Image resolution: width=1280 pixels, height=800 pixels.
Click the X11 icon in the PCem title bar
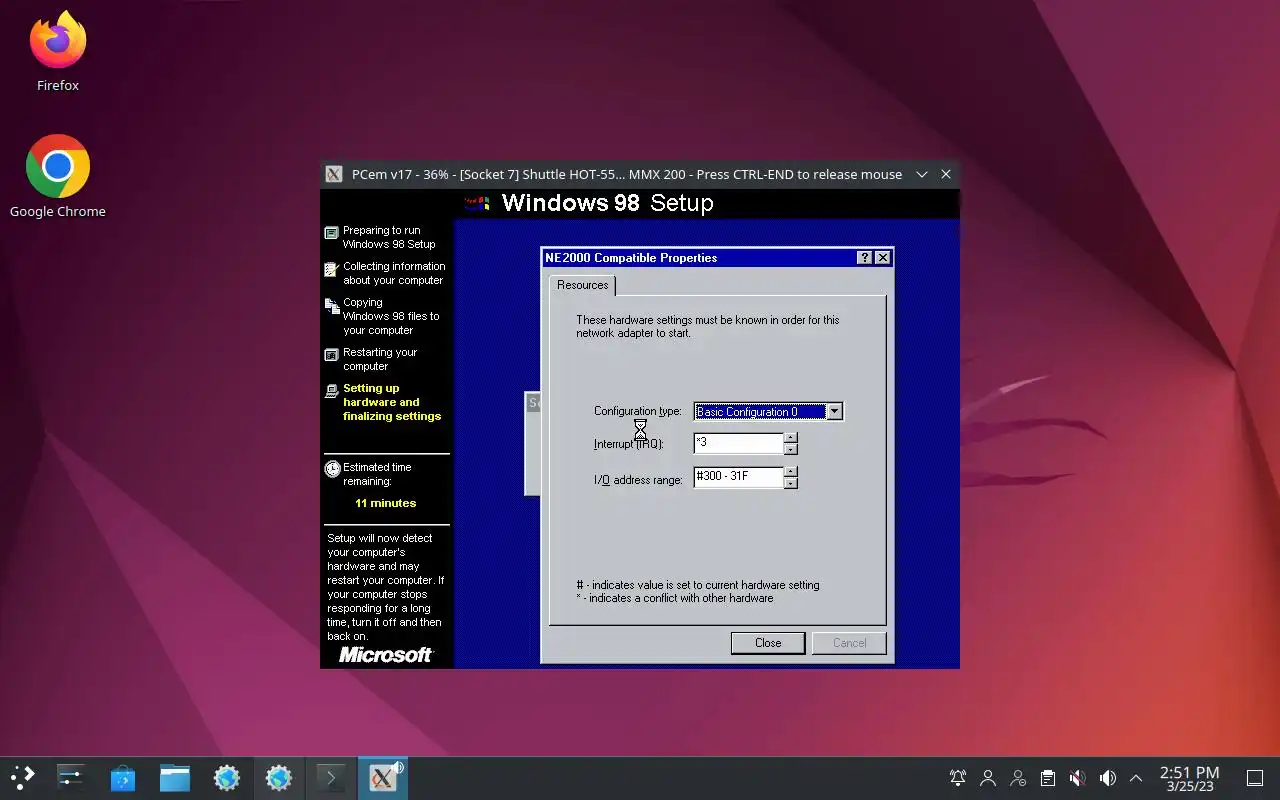click(x=334, y=174)
